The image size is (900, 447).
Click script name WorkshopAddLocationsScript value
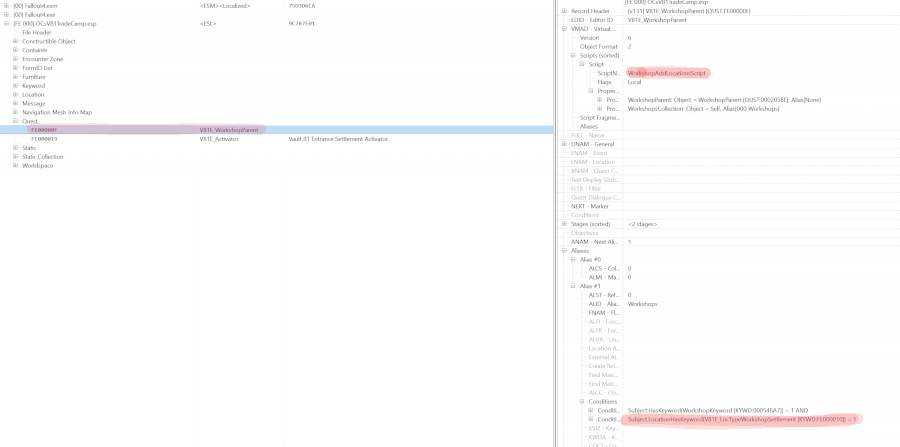coord(666,73)
